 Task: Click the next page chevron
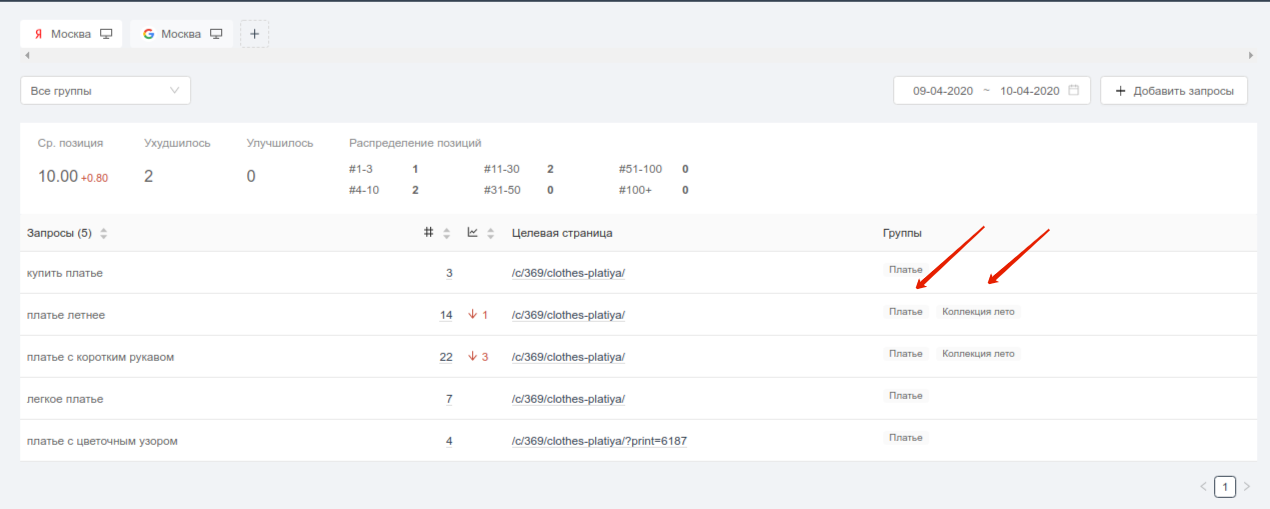tap(1247, 487)
